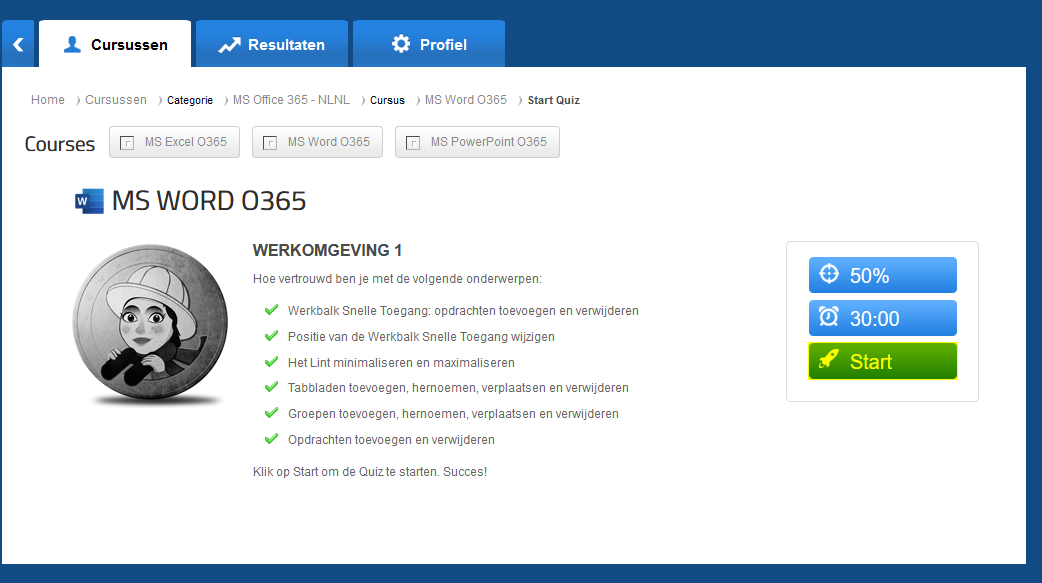Click checkmark beside Werkbalk Snelle Toegang: opdrachten
The height and width of the screenshot is (583, 1042).
(271, 310)
